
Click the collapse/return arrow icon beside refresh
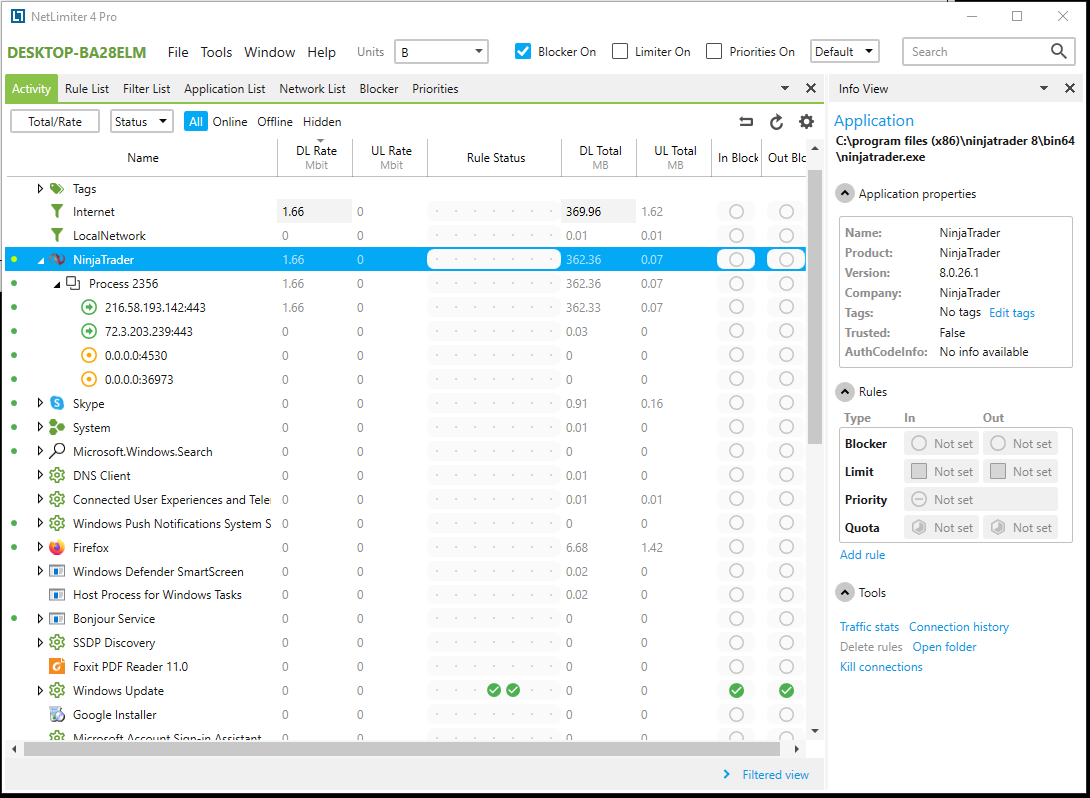[746, 122]
